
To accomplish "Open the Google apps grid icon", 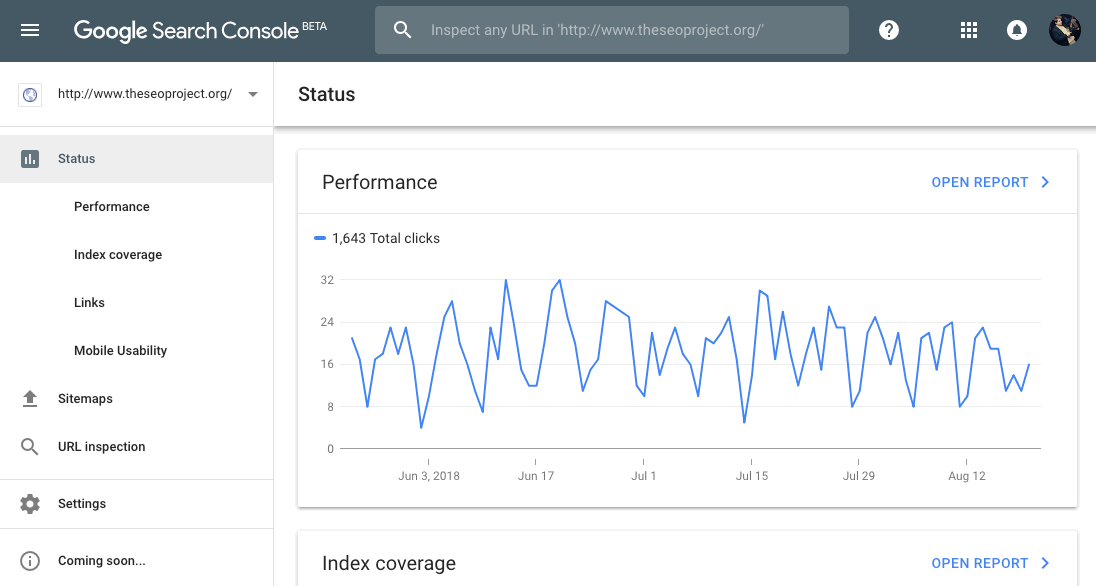I will [968, 30].
